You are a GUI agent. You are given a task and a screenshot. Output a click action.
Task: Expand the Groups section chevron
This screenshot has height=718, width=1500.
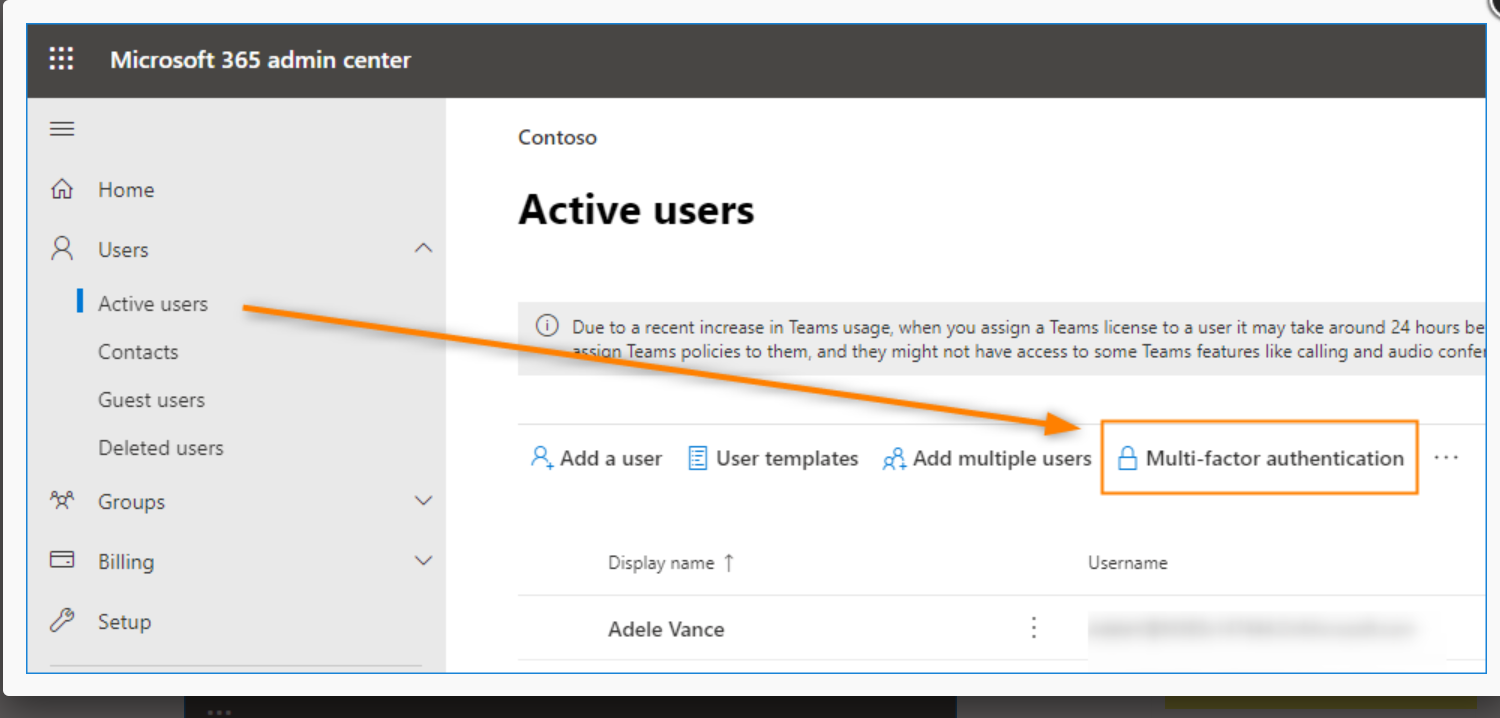[424, 501]
